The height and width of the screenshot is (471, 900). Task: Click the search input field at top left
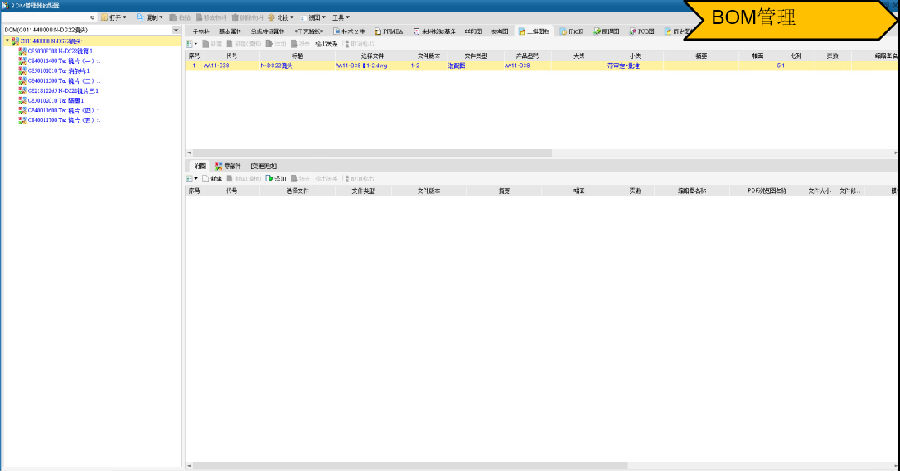point(46,18)
